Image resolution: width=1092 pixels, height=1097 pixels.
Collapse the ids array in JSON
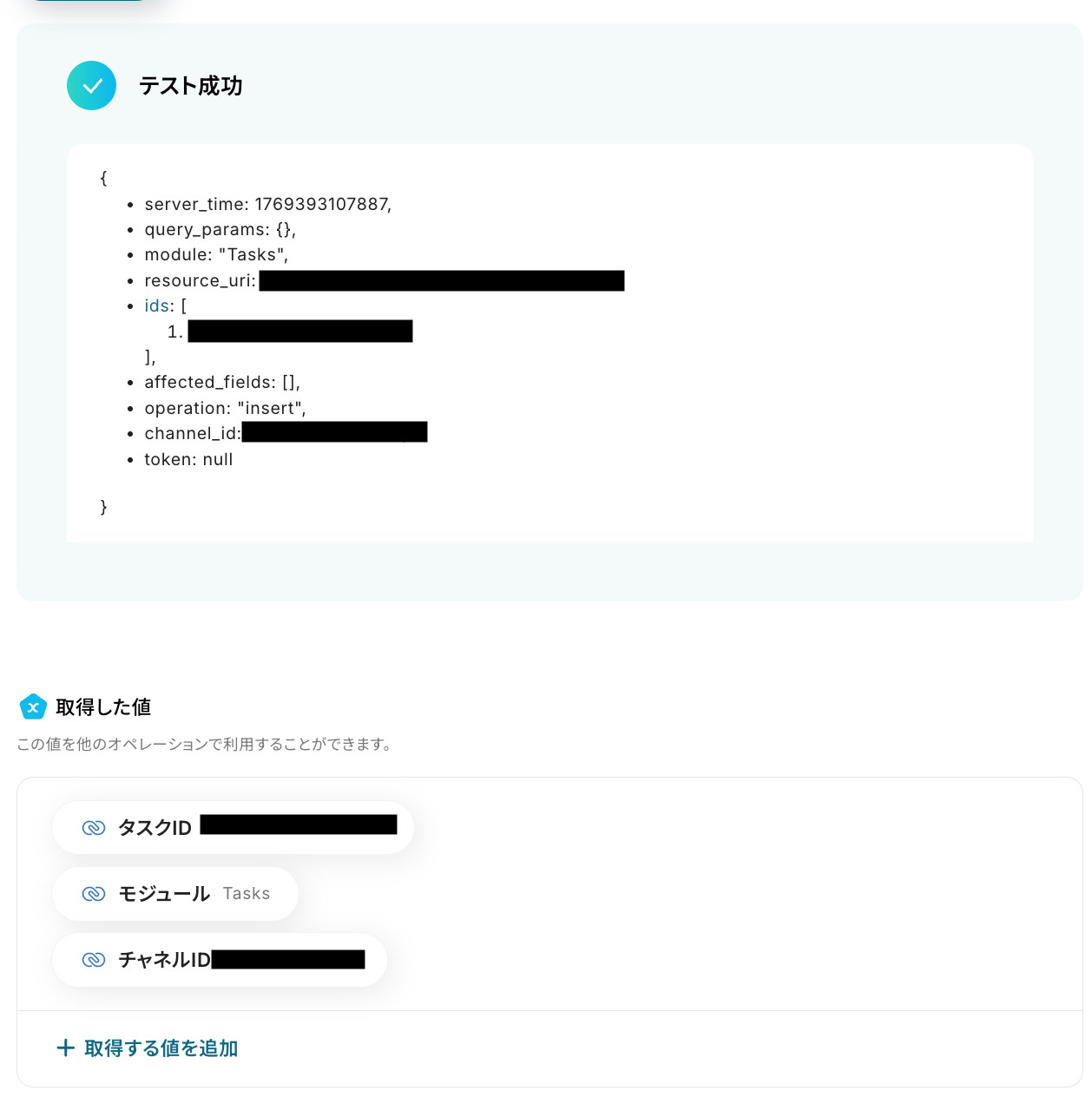[157, 306]
